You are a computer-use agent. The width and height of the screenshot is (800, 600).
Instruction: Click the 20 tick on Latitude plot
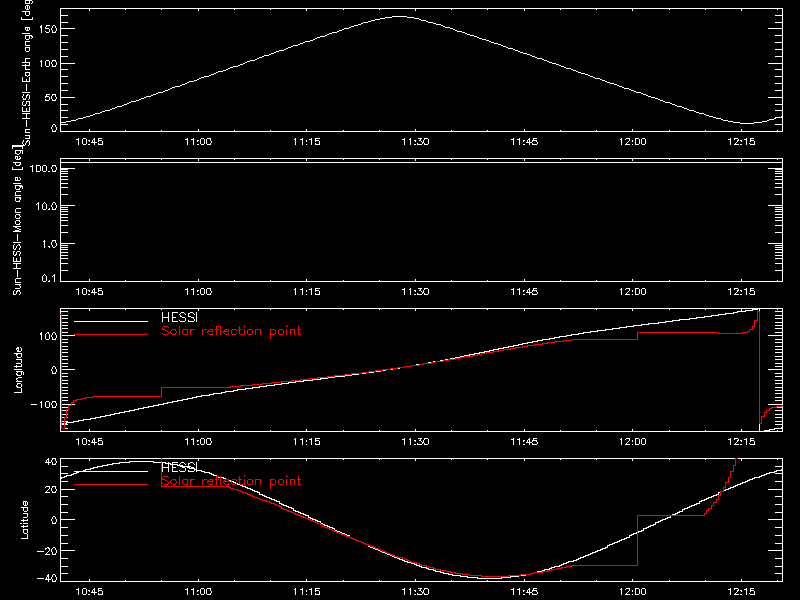click(52, 490)
